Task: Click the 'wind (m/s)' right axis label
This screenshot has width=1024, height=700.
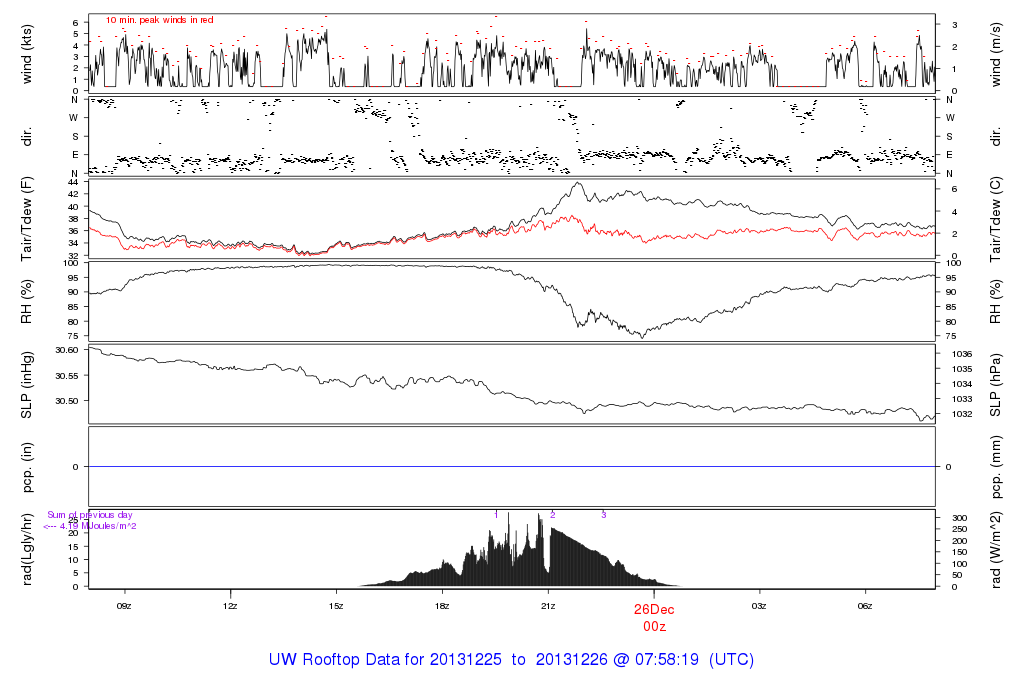Action: [x=996, y=53]
